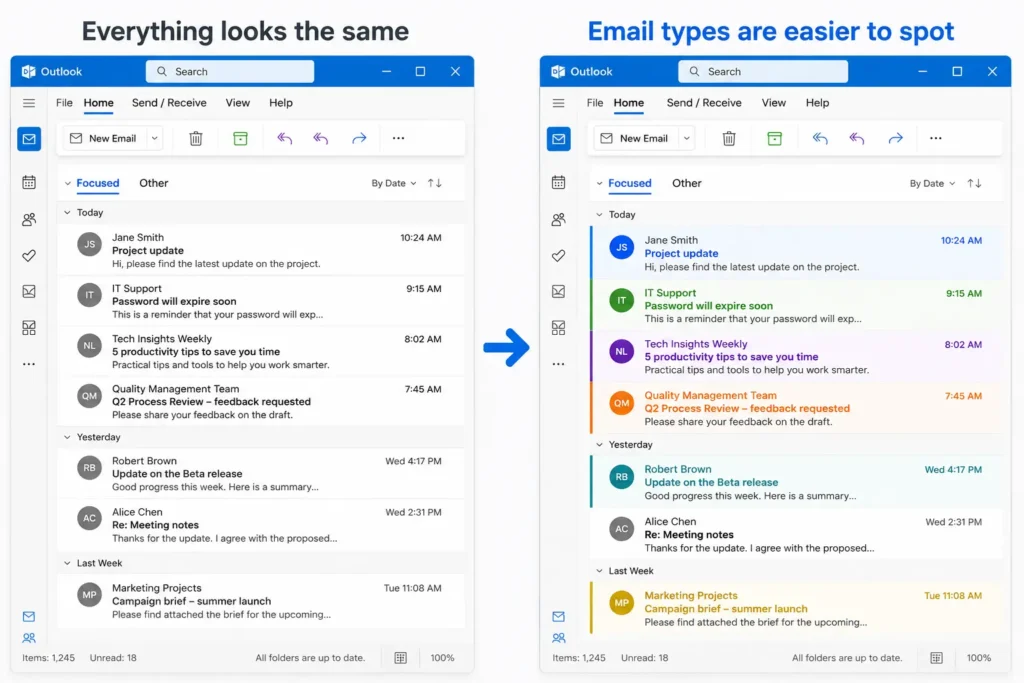Viewport: 1024px width, 683px height.
Task: Switch to Other inbox tab in right Outlook
Action: (686, 183)
